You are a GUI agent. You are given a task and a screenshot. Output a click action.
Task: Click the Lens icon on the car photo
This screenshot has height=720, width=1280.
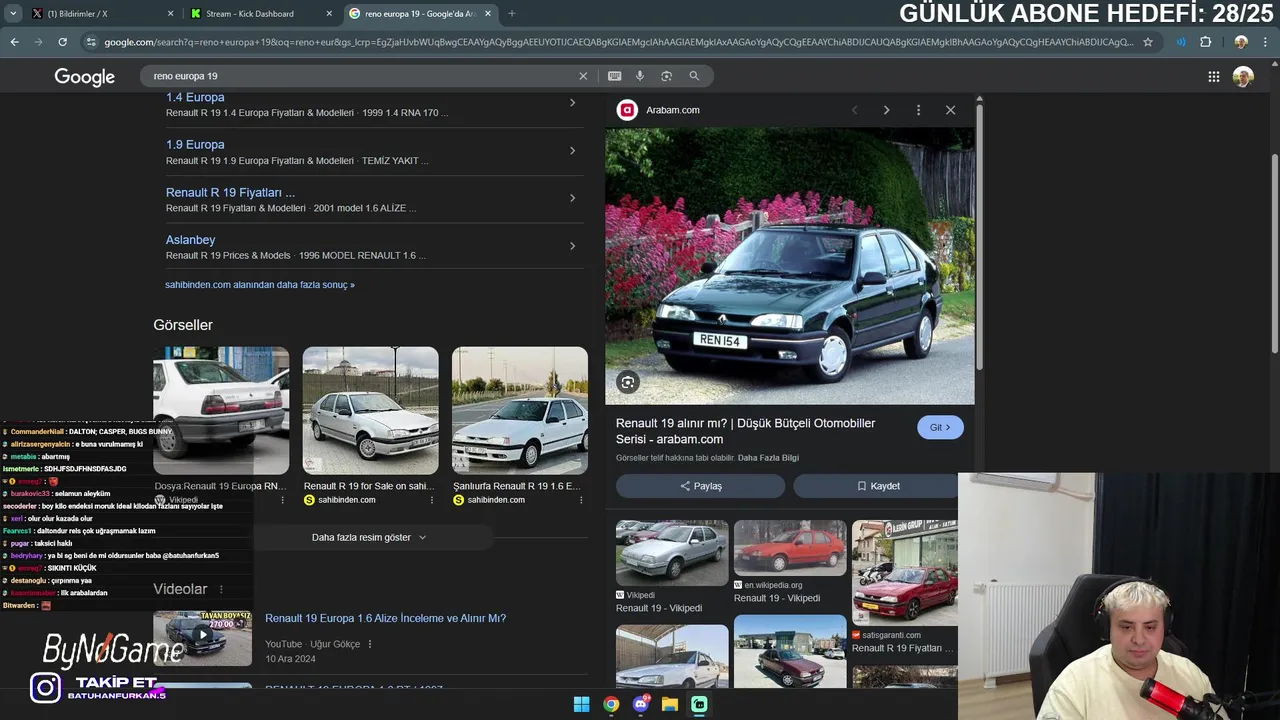click(x=627, y=382)
